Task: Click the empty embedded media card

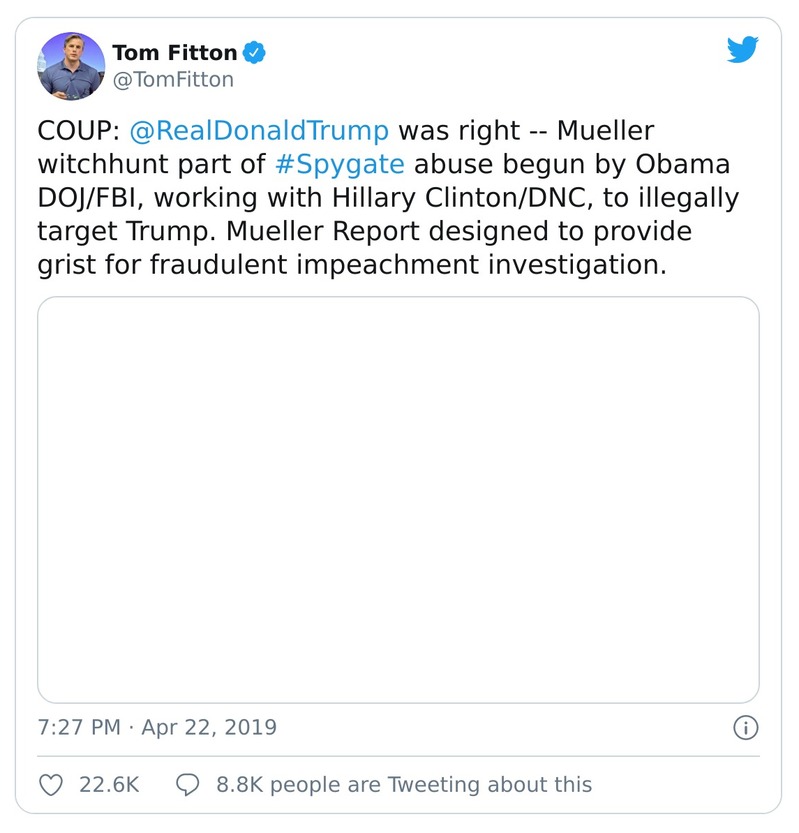Action: point(398,499)
